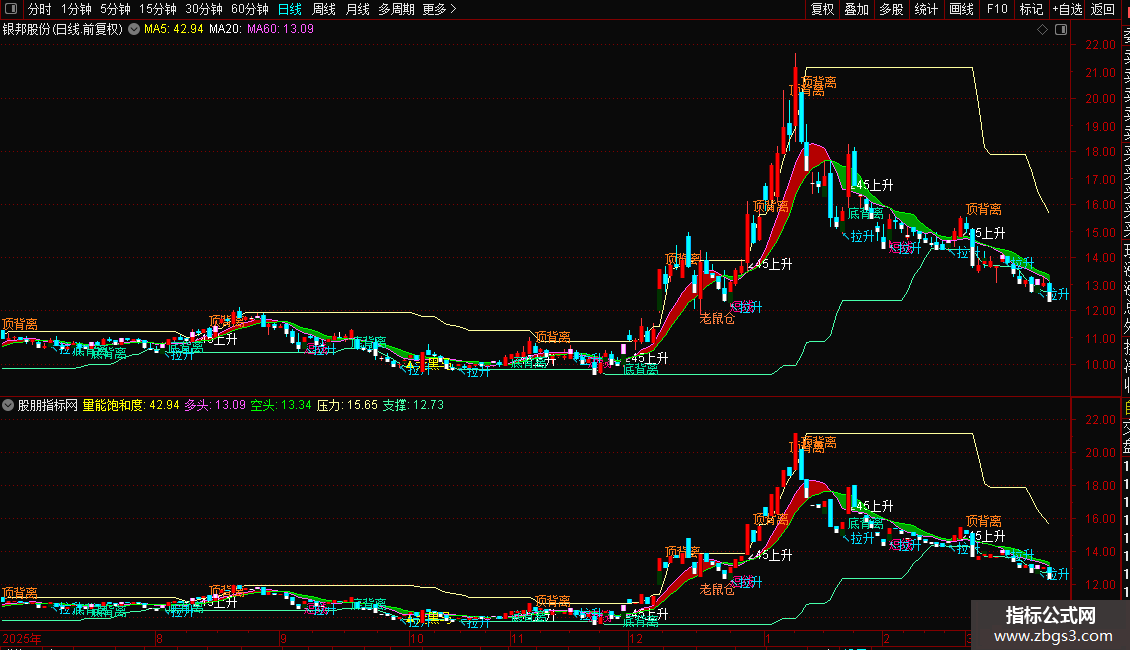Select the 60分钟 period tab
Viewport: 1130px width, 650px height.
click(x=250, y=9)
